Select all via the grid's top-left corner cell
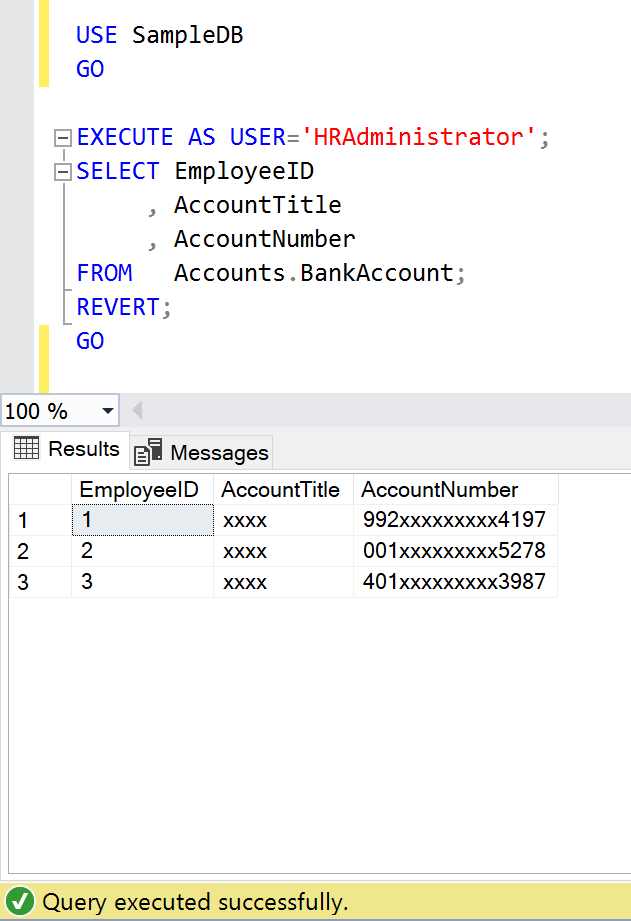The width and height of the screenshot is (631, 921). (40, 489)
